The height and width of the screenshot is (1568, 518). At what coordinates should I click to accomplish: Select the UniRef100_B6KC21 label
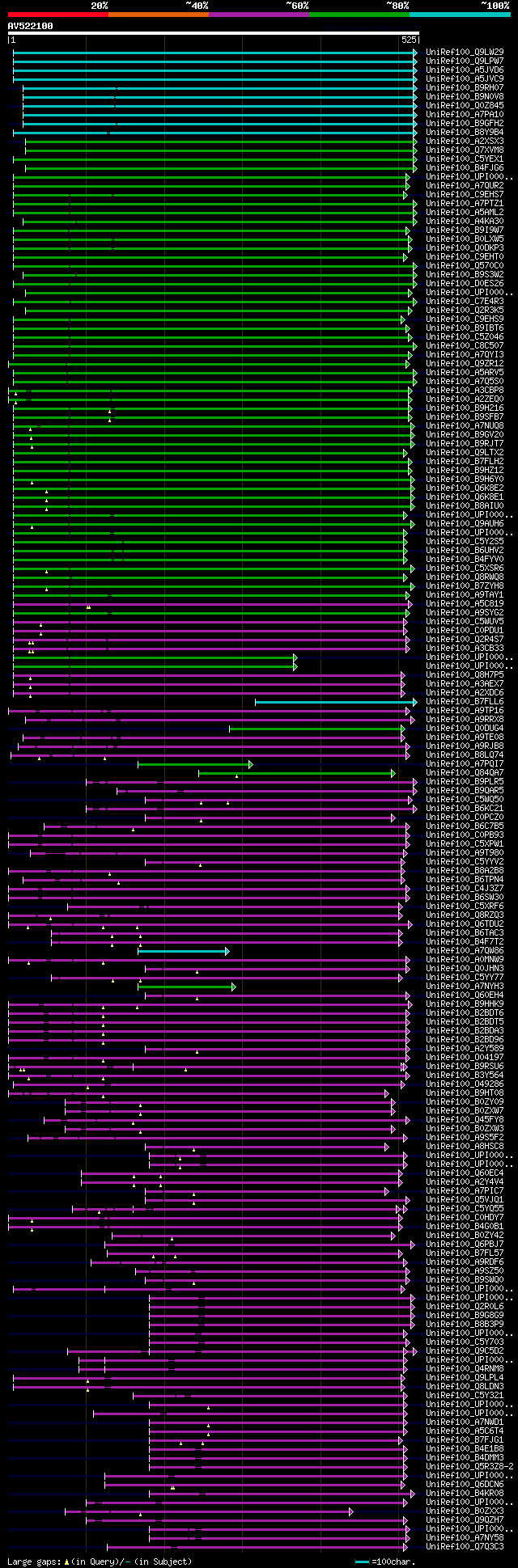point(465,808)
